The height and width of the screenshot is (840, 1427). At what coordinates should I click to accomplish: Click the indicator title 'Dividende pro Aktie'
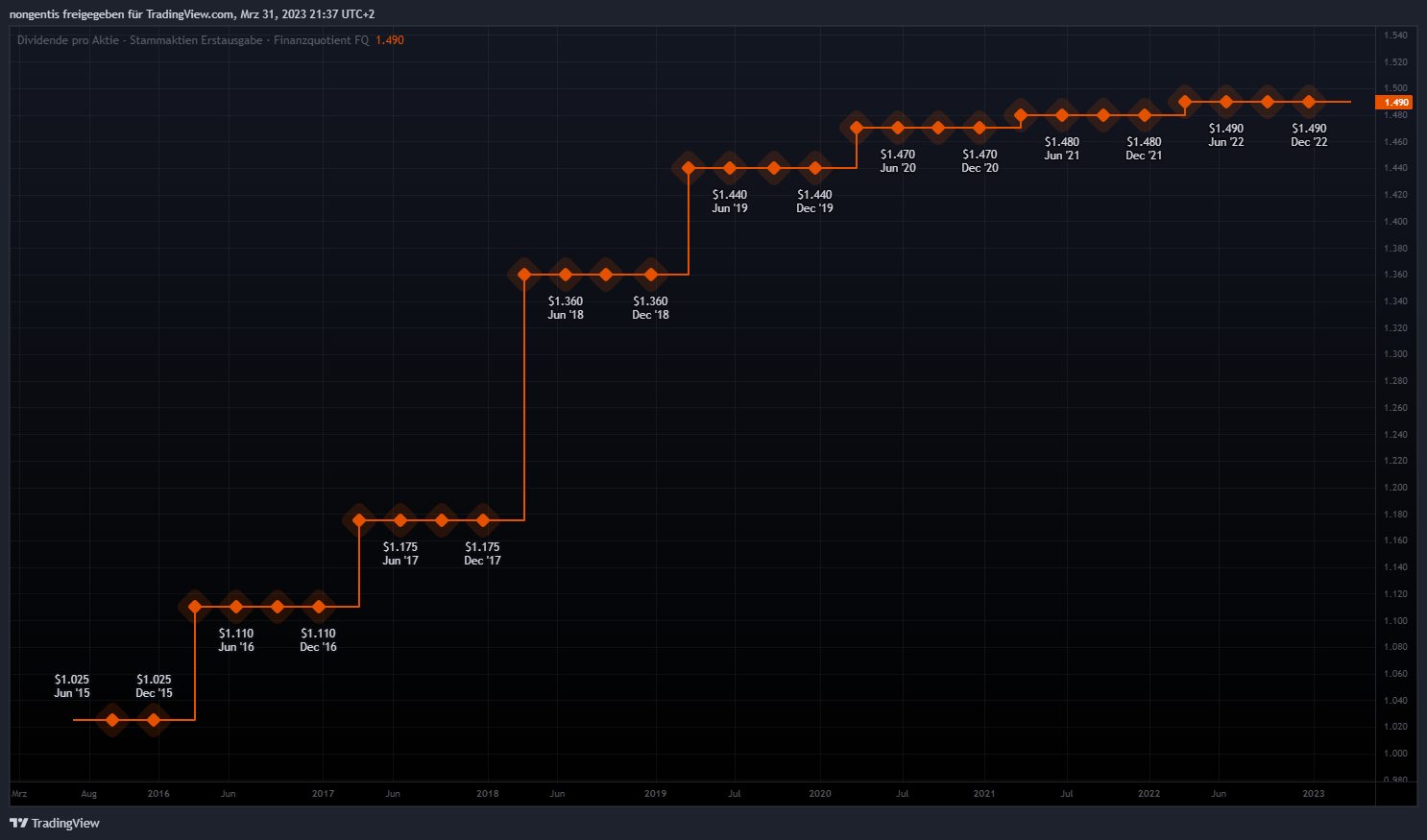pyautogui.click(x=68, y=40)
